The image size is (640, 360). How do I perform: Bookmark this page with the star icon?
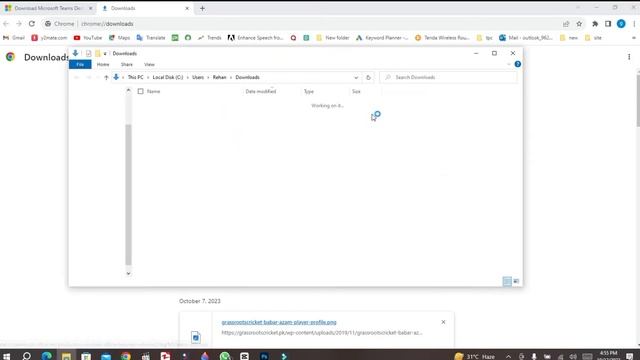point(579,24)
